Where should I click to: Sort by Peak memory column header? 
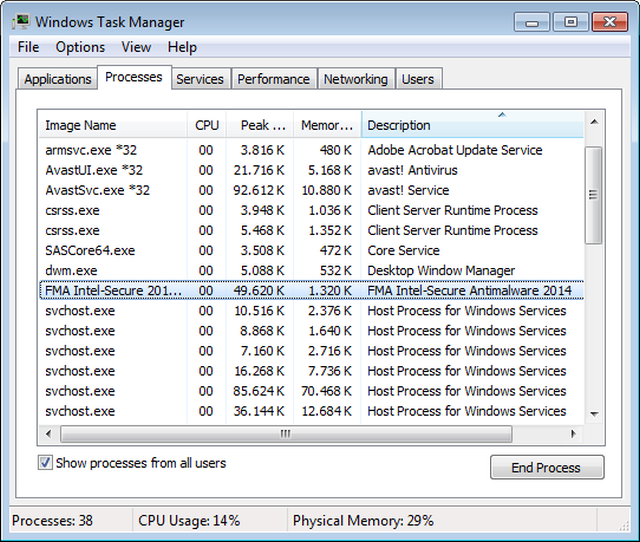pyautogui.click(x=260, y=125)
